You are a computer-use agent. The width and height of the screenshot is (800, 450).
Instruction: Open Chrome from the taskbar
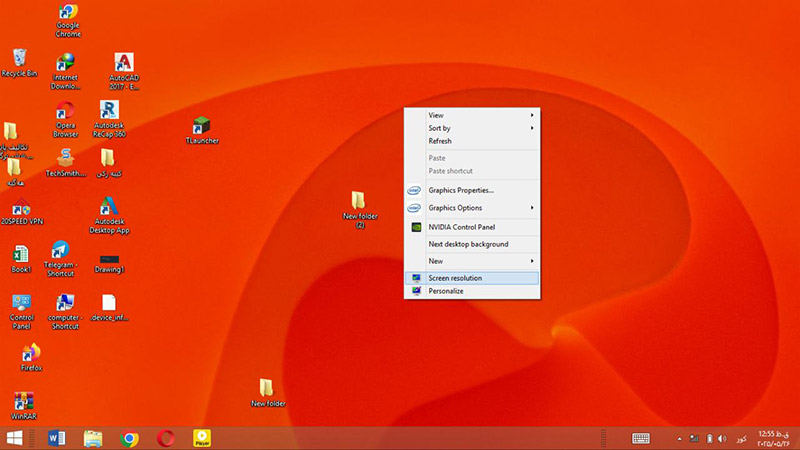click(x=129, y=438)
